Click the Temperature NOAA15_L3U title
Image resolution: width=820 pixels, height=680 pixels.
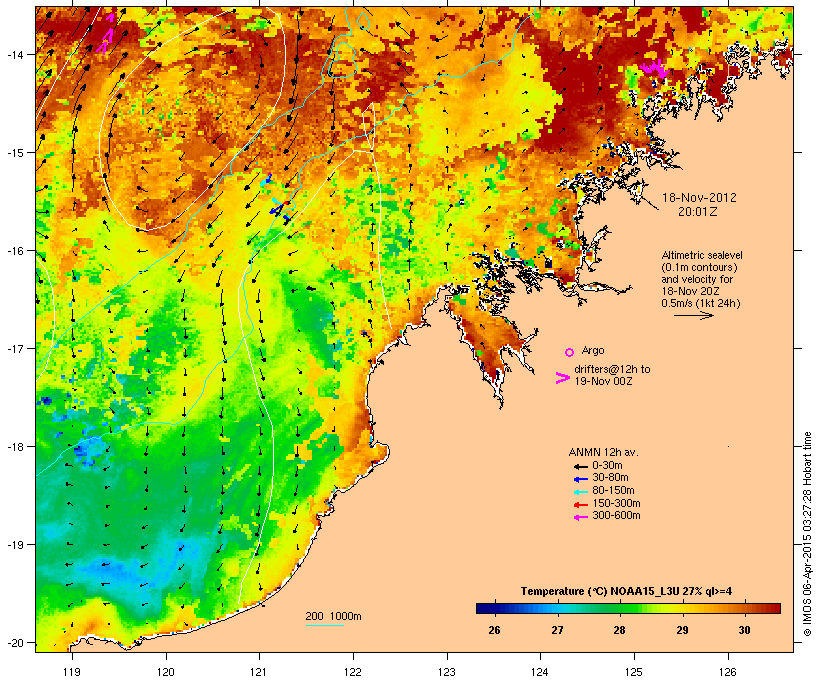pyautogui.click(x=627, y=592)
